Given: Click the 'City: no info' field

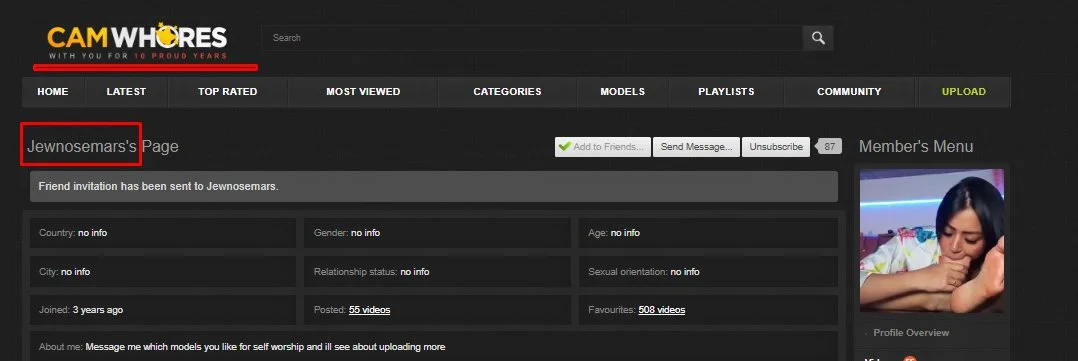Looking at the screenshot, I should click(163, 272).
